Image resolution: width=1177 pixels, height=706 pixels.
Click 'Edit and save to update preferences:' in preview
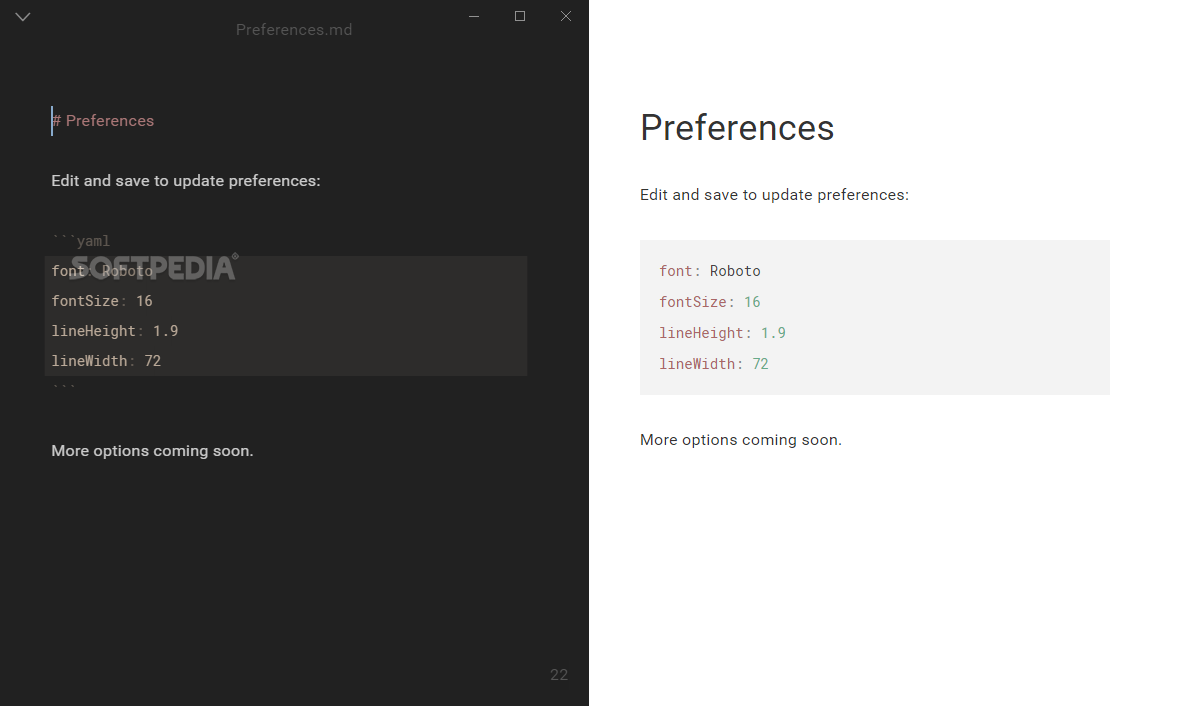(774, 195)
